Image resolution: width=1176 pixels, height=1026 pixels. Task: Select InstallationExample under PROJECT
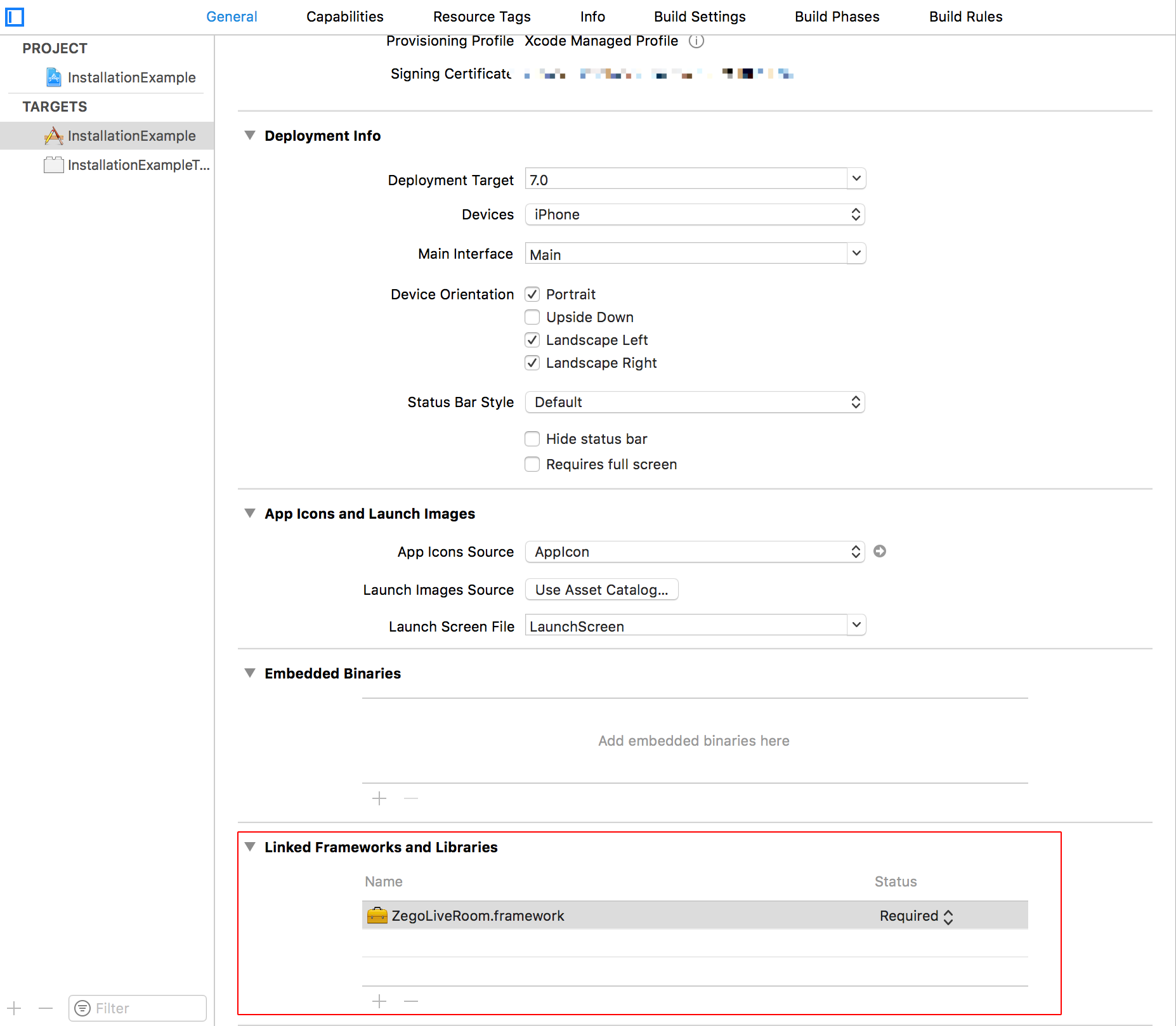107,77
